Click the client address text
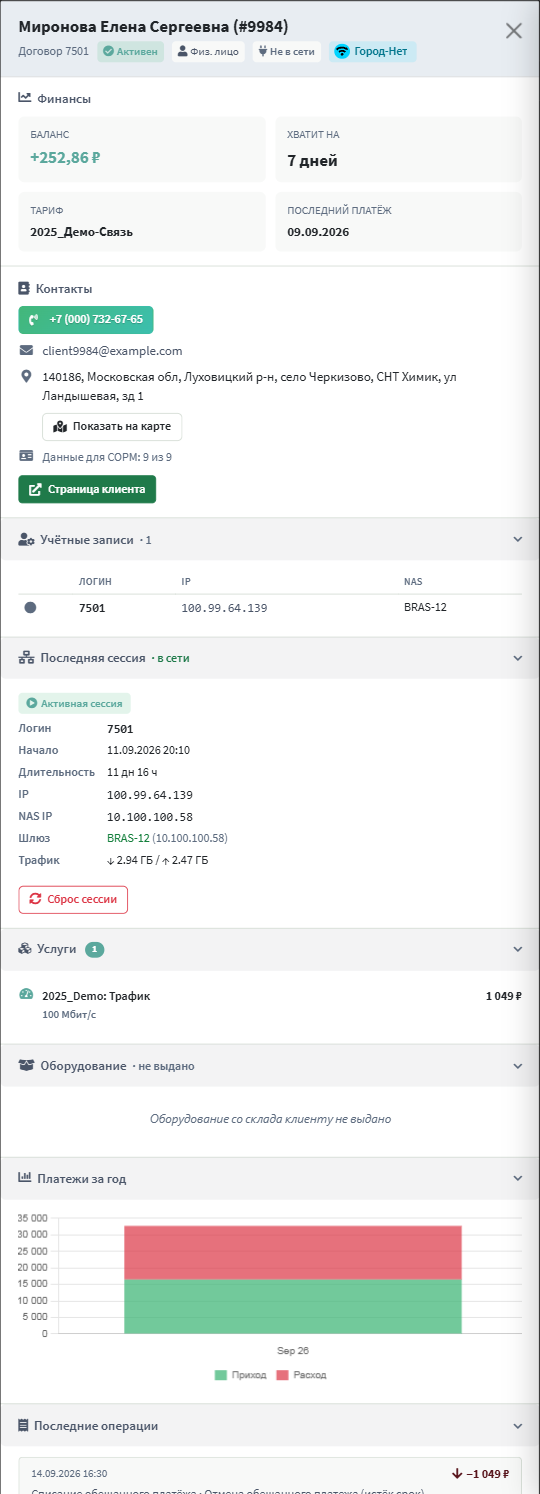Screen dimensions: 540x1494 [x=249, y=386]
